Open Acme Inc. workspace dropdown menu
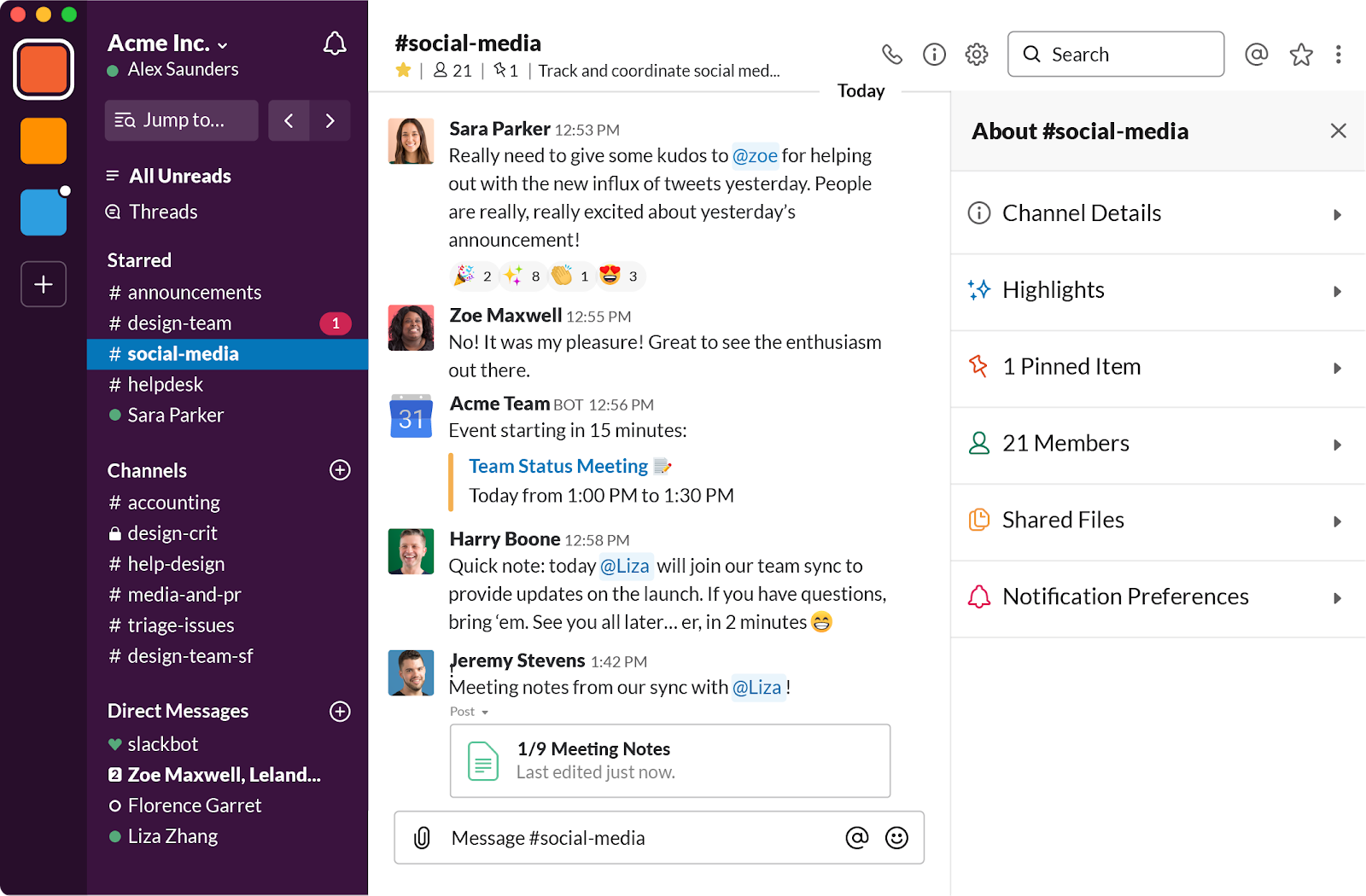Viewport: 1366px width, 896px height. coord(168,44)
